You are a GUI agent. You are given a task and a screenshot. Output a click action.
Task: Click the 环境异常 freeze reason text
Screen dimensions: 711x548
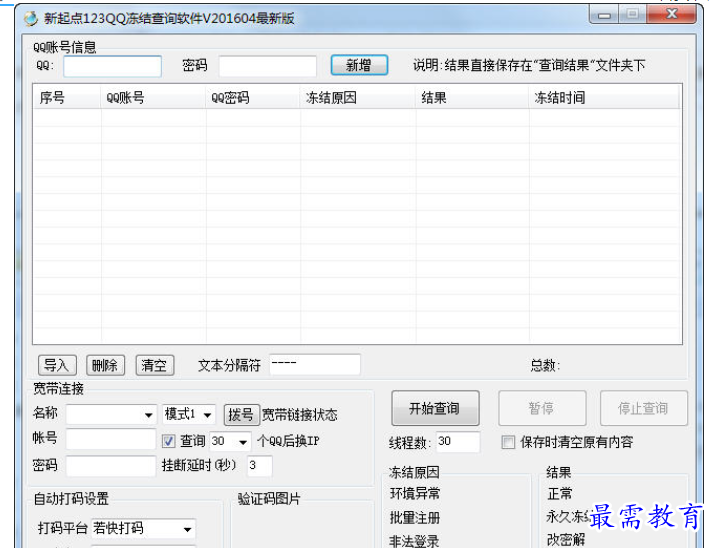tap(415, 494)
